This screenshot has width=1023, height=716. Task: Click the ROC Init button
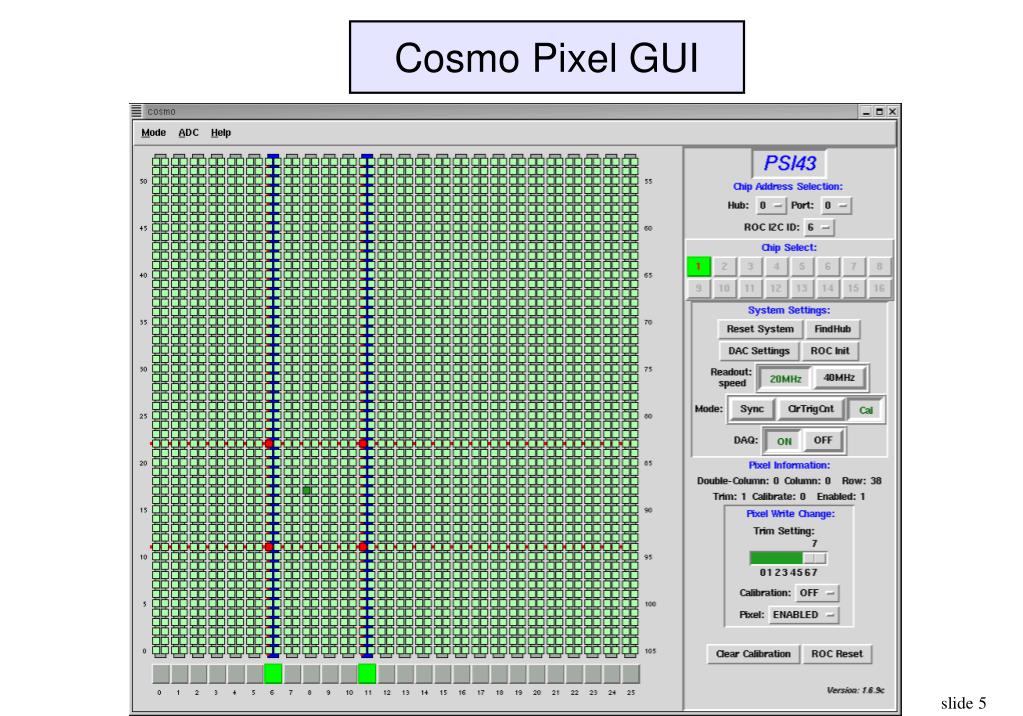[x=830, y=351]
